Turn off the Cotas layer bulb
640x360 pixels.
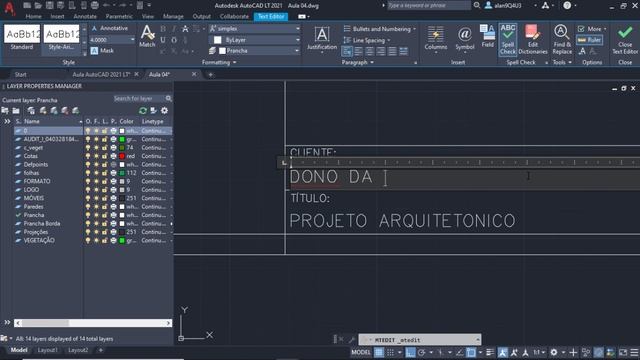88,156
